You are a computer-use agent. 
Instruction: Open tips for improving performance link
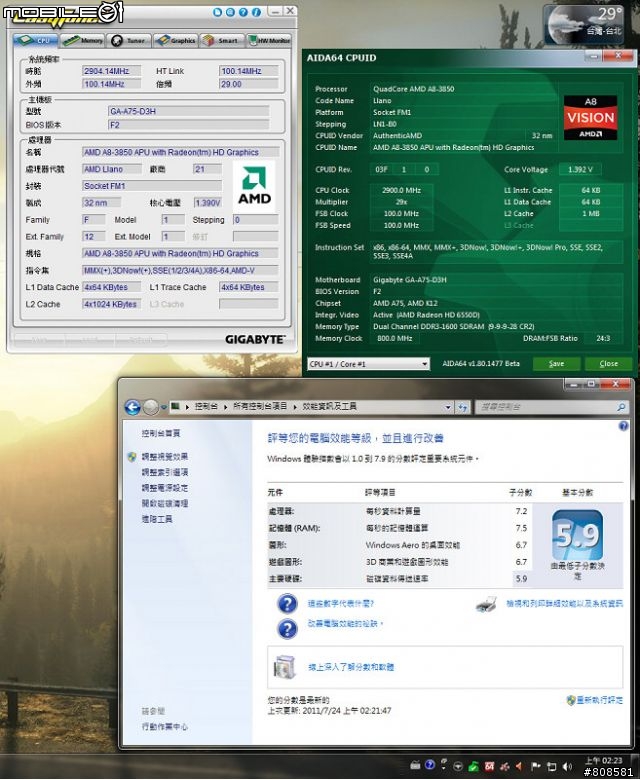(x=345, y=624)
